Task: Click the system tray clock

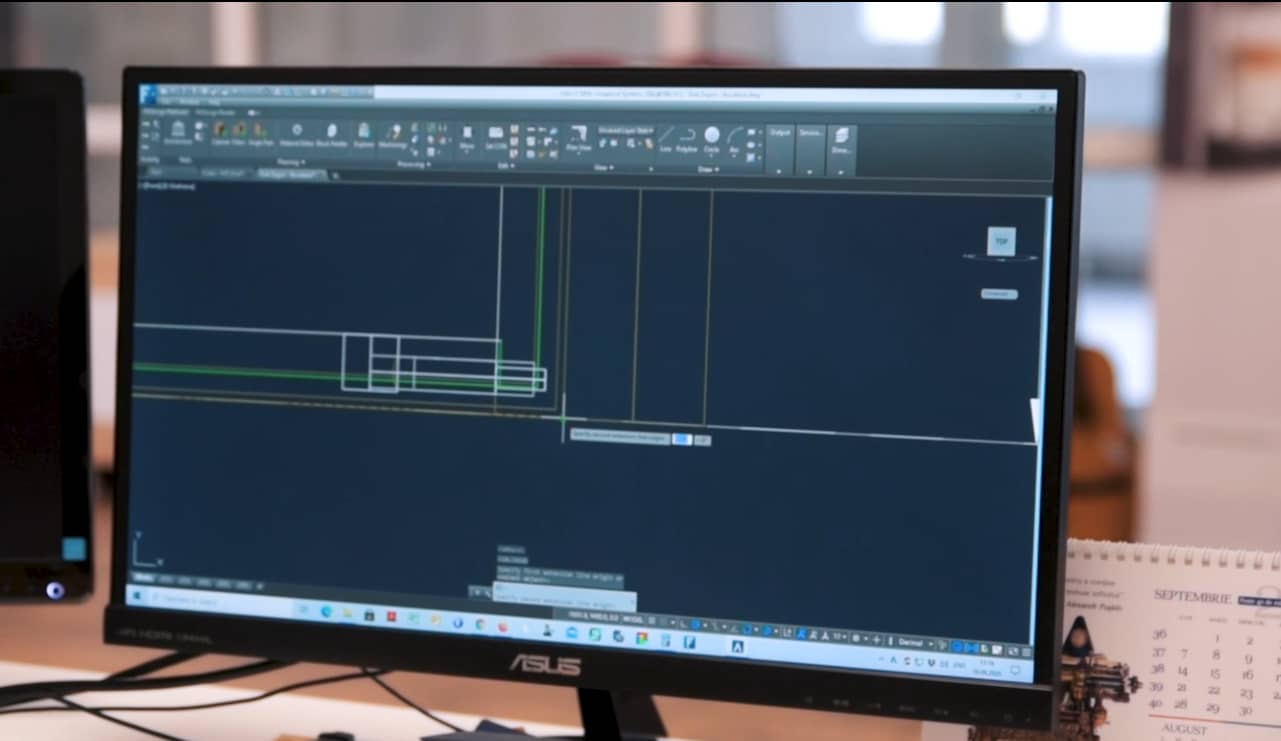Action: coord(988,667)
